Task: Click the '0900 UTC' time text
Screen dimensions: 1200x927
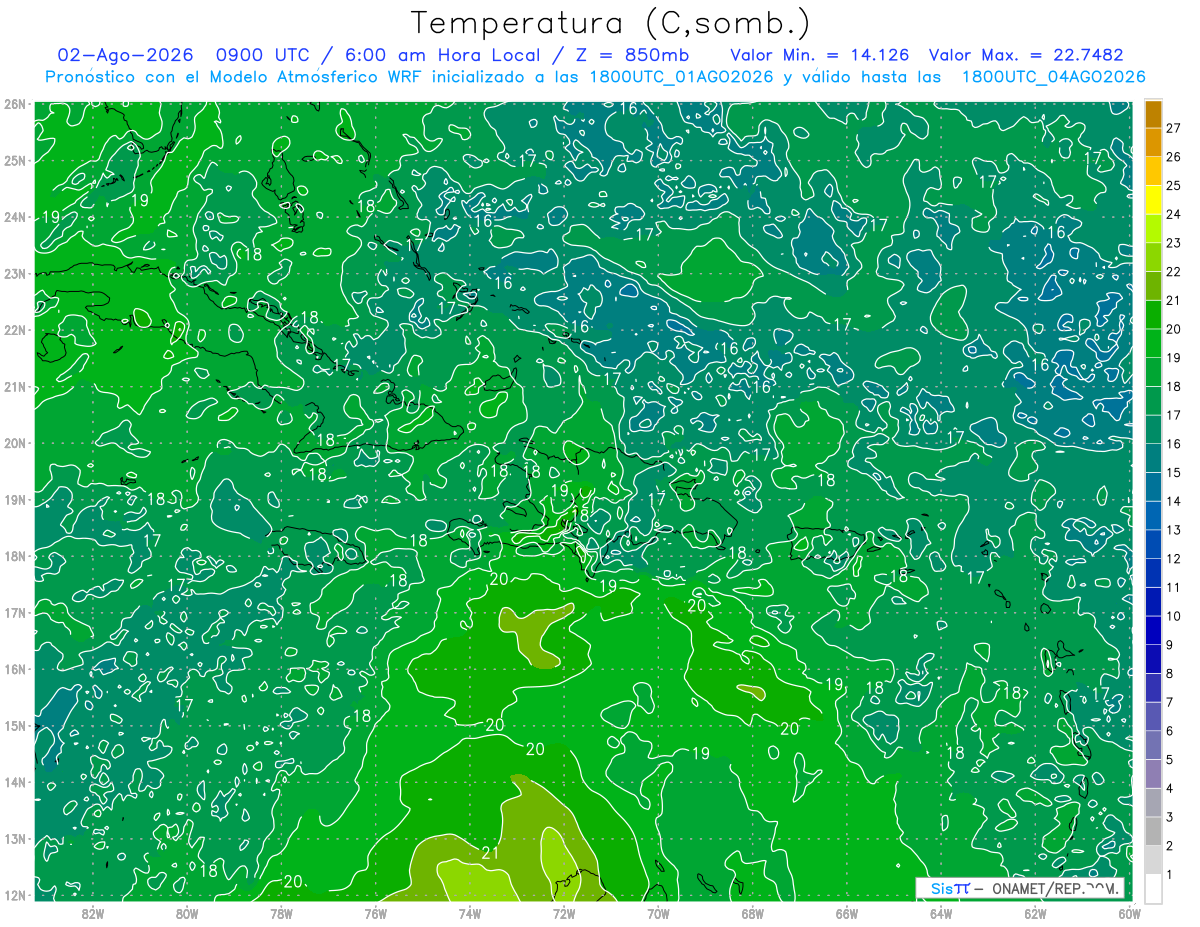Action: [x=263, y=55]
